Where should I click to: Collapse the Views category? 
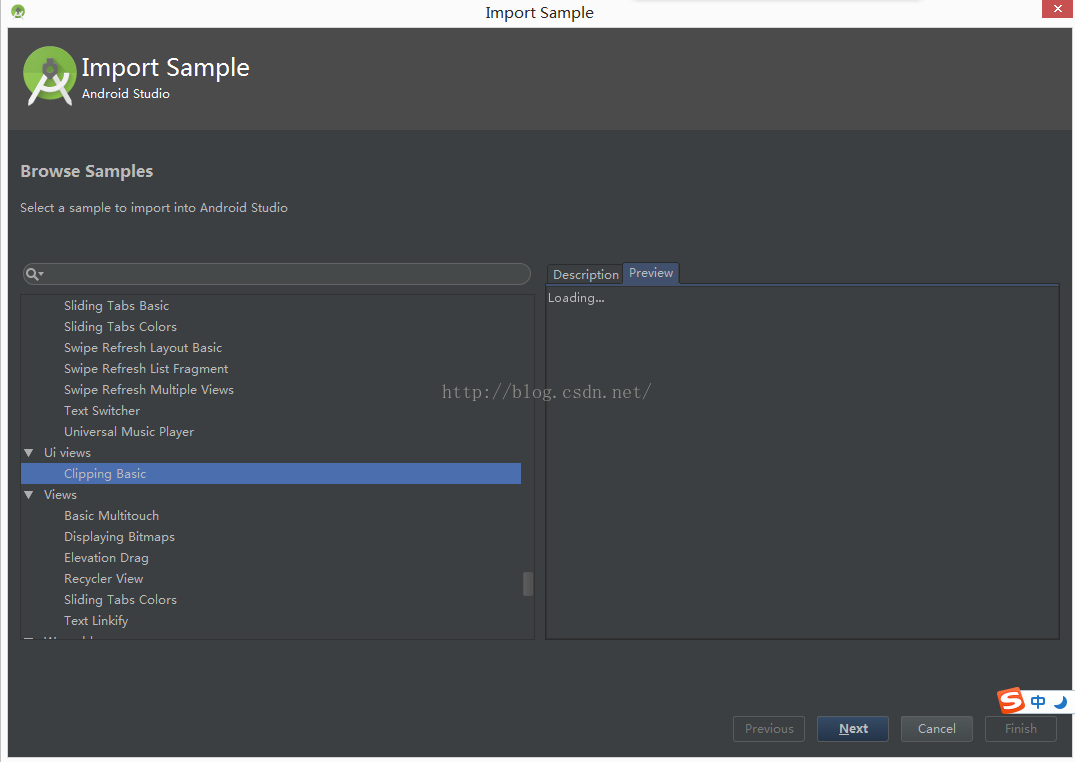click(29, 495)
